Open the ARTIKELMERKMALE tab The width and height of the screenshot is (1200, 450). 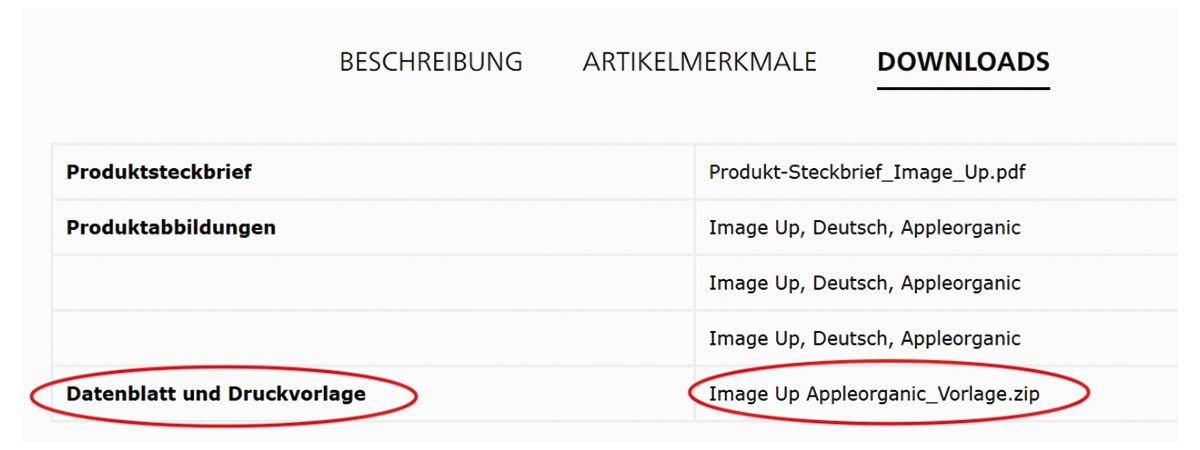tap(699, 62)
